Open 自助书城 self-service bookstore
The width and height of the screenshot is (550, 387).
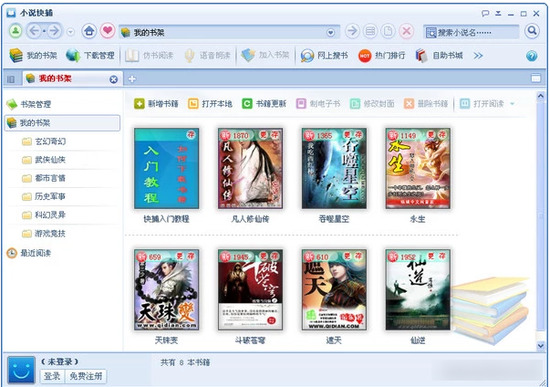[439, 55]
